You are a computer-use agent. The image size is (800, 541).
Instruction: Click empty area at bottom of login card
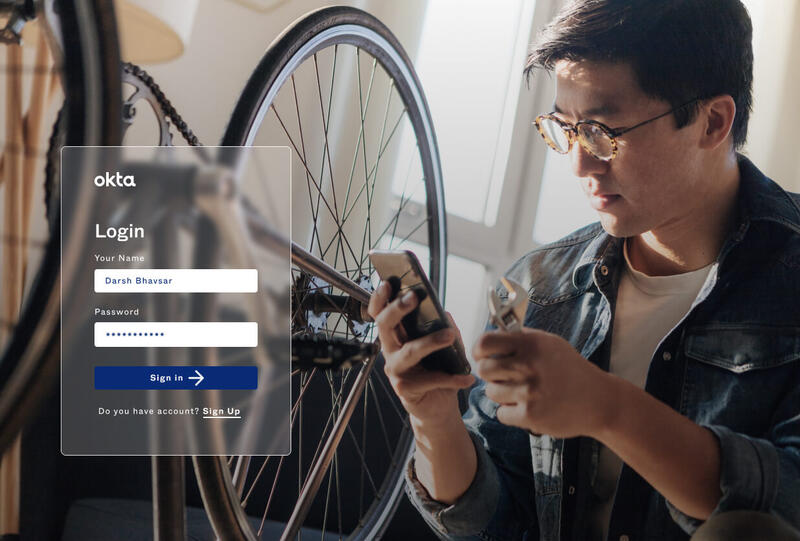tap(176, 436)
